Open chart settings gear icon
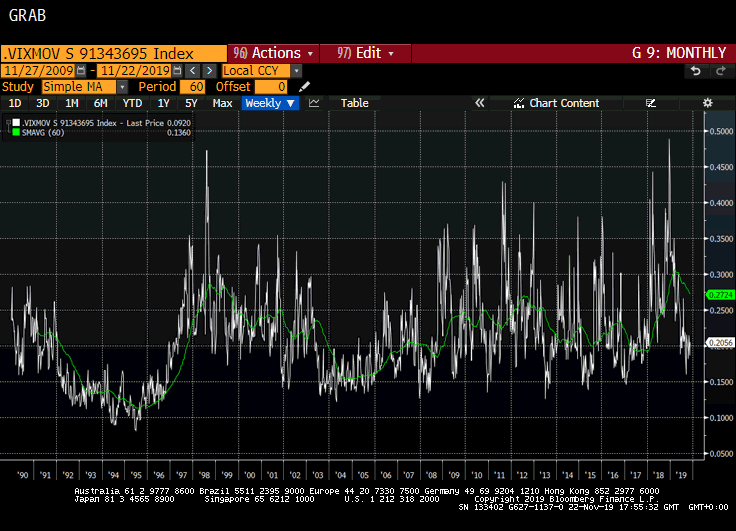 tap(707, 103)
